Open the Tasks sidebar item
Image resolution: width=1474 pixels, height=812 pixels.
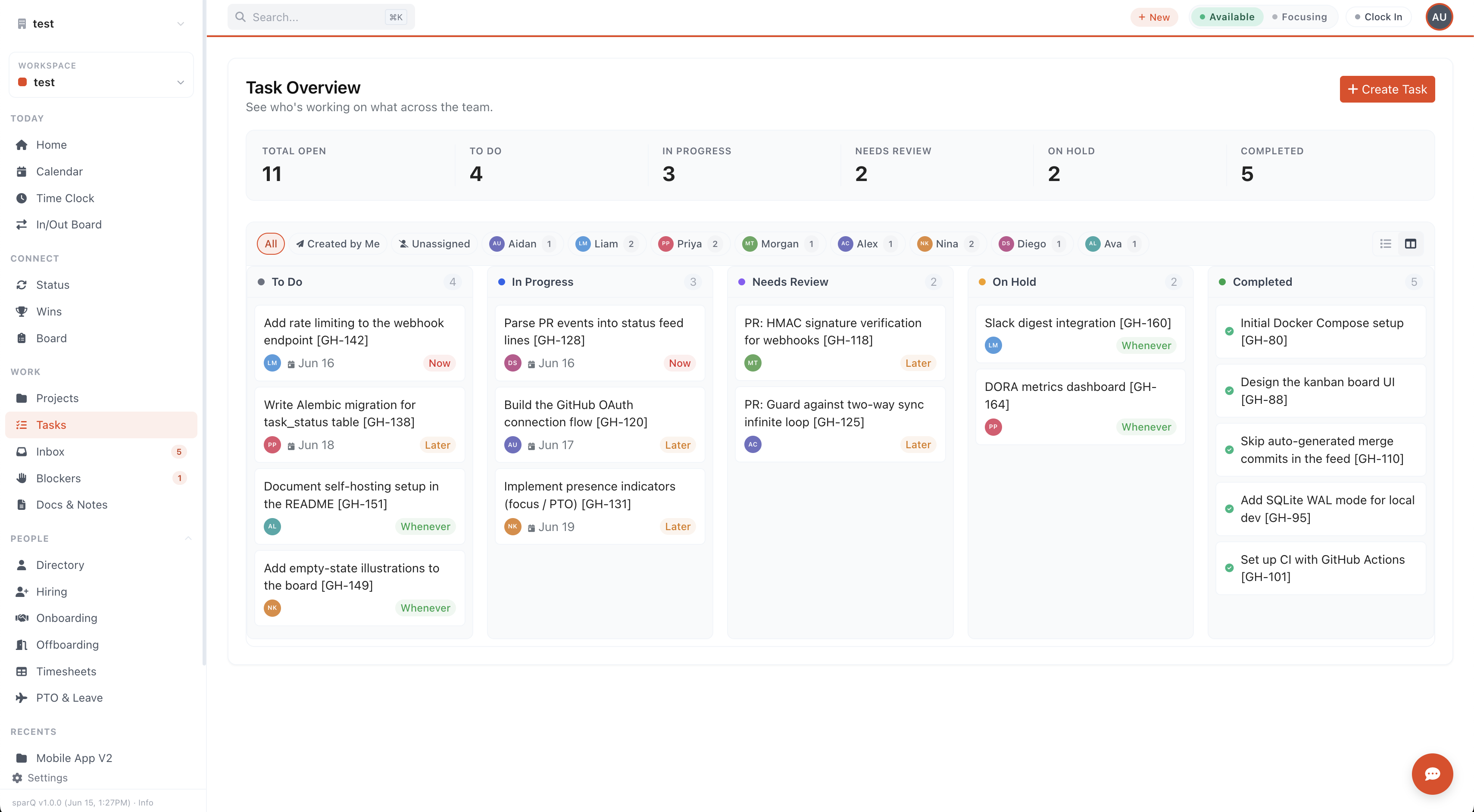click(x=101, y=425)
